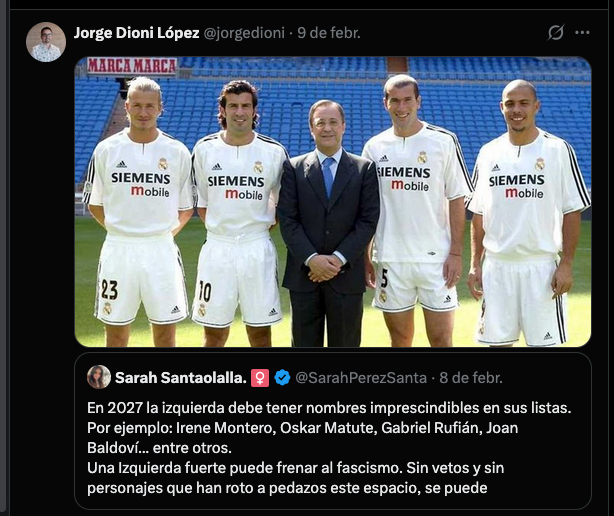Click Jorge Dioni López's profile avatar
Screen dimensions: 614x516
point(46,42)
